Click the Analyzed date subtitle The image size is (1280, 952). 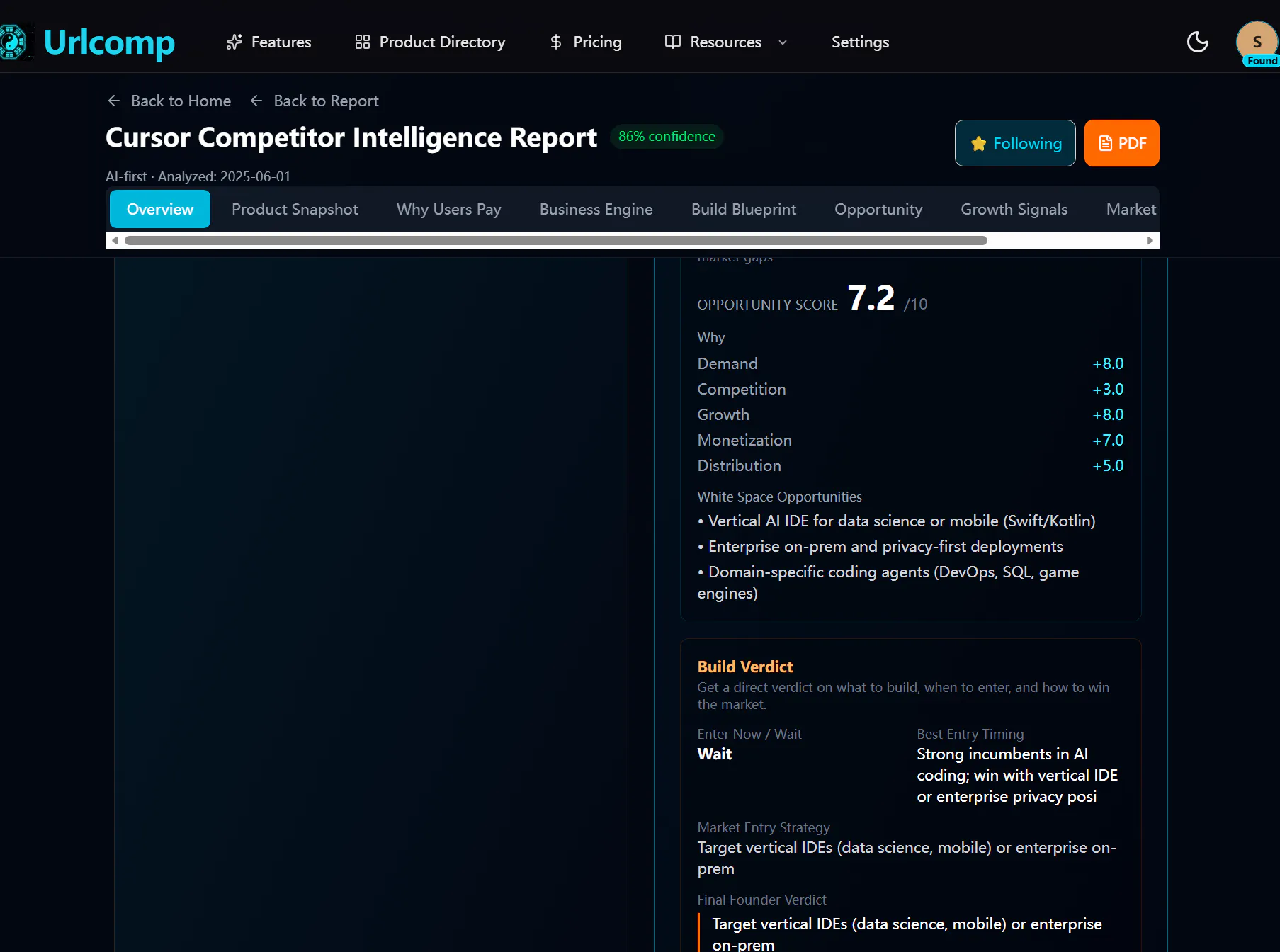point(198,176)
